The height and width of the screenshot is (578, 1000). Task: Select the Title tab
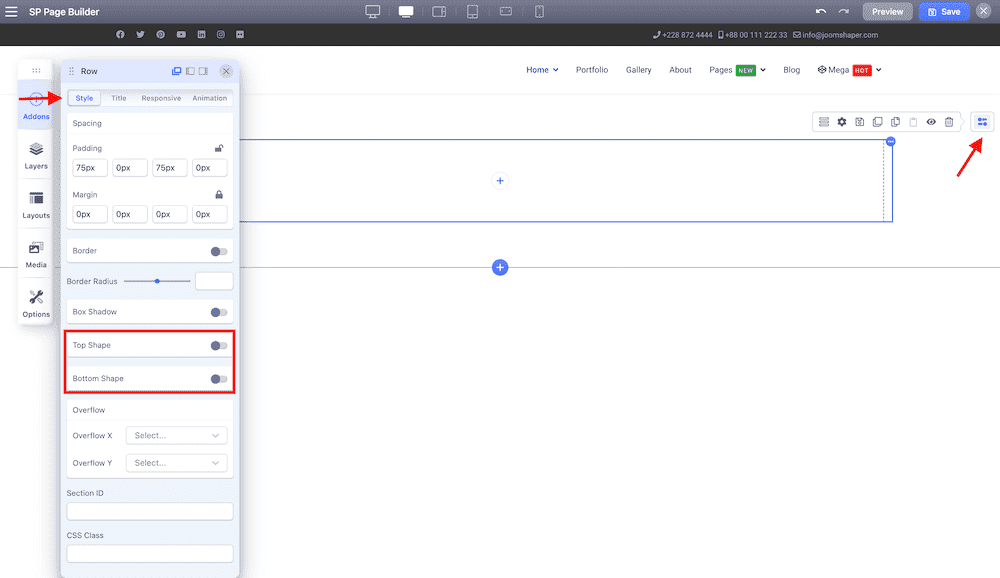(119, 98)
